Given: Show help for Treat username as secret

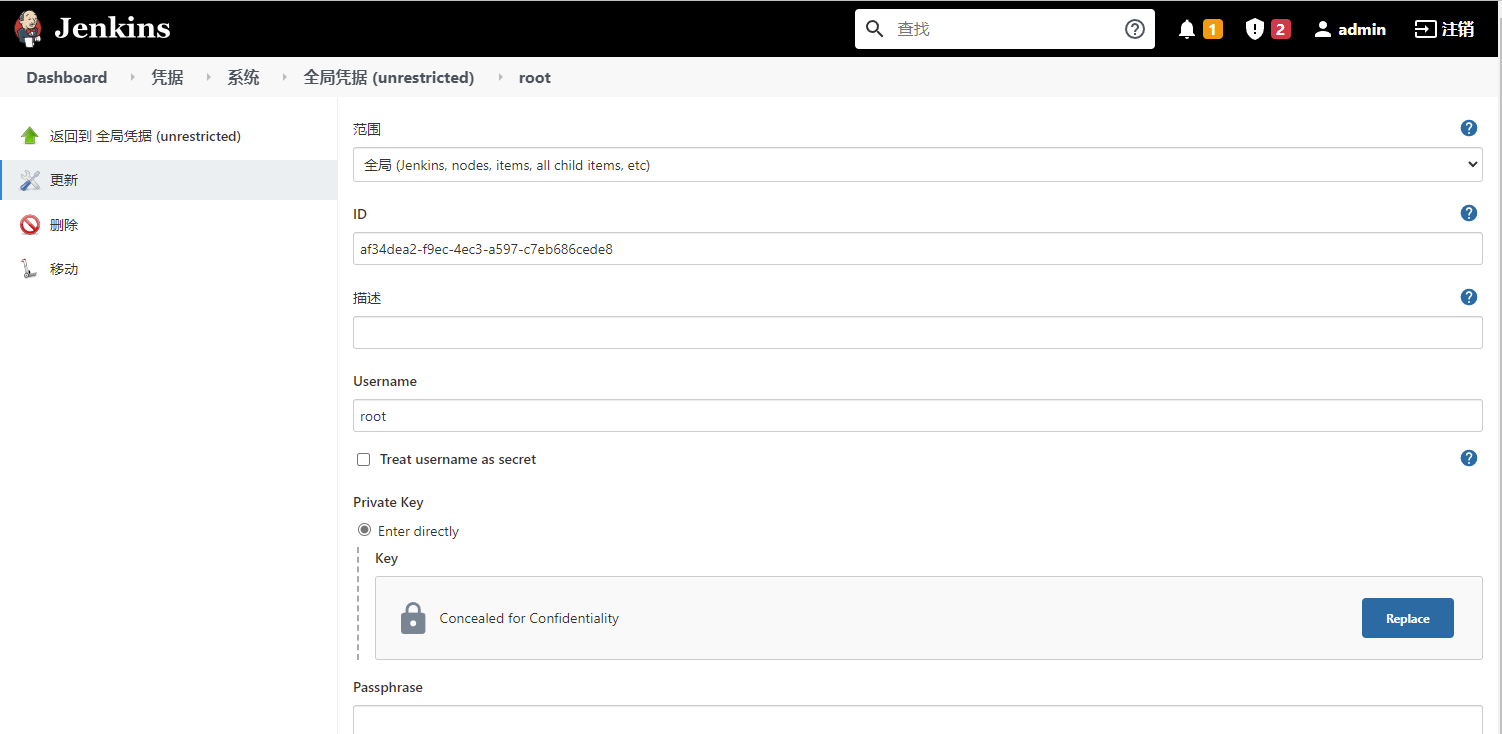Looking at the screenshot, I should click(x=1468, y=458).
